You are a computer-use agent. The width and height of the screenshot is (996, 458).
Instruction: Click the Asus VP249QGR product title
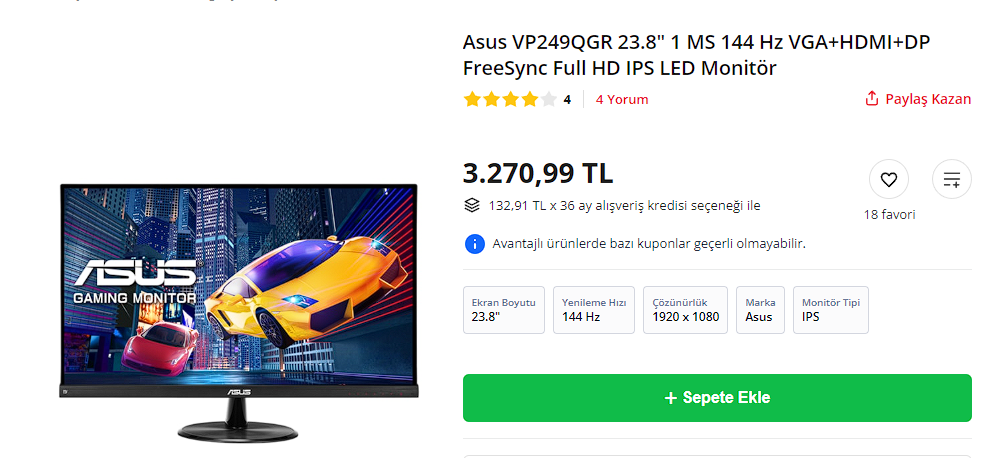point(696,55)
